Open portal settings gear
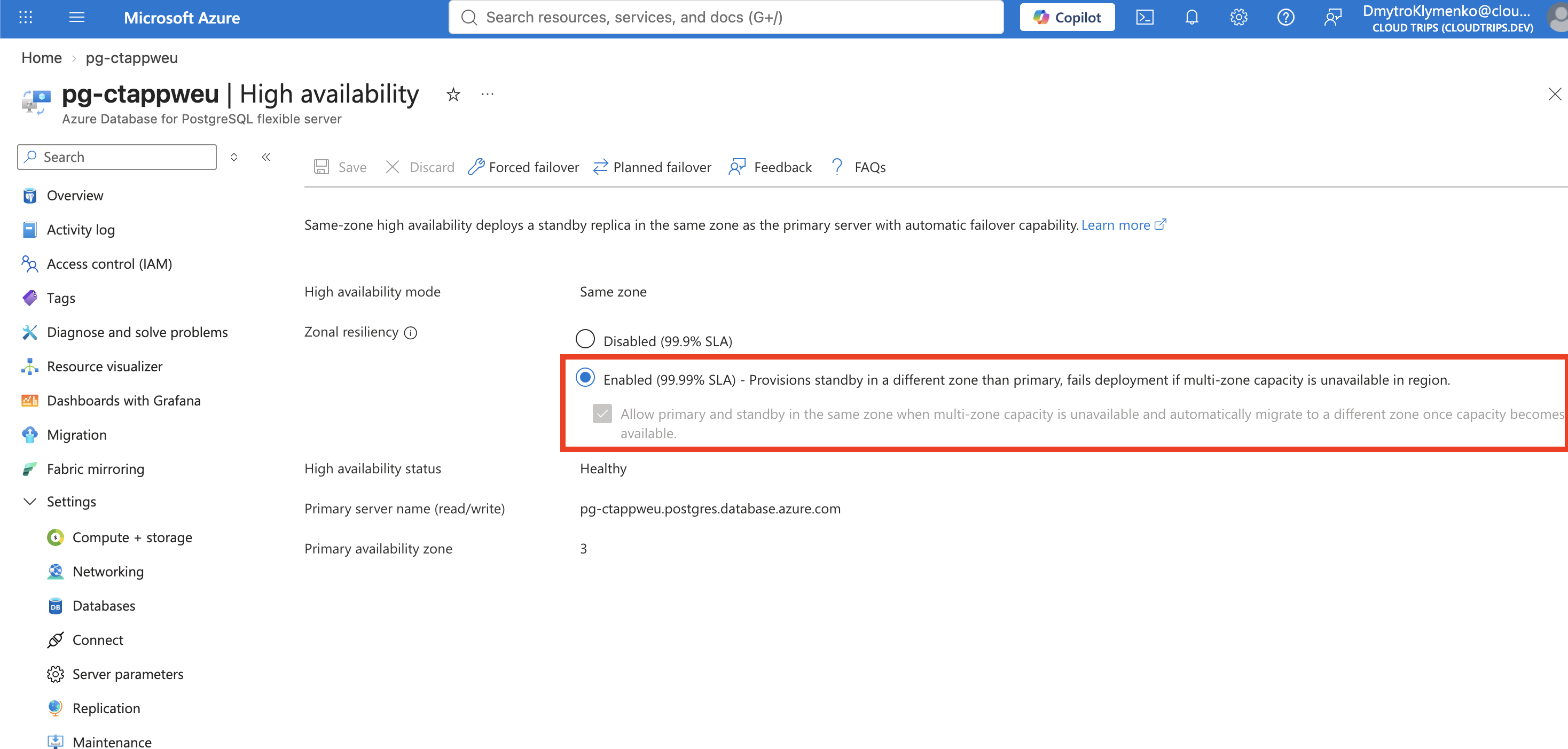The height and width of the screenshot is (749, 1568). pos(1238,17)
